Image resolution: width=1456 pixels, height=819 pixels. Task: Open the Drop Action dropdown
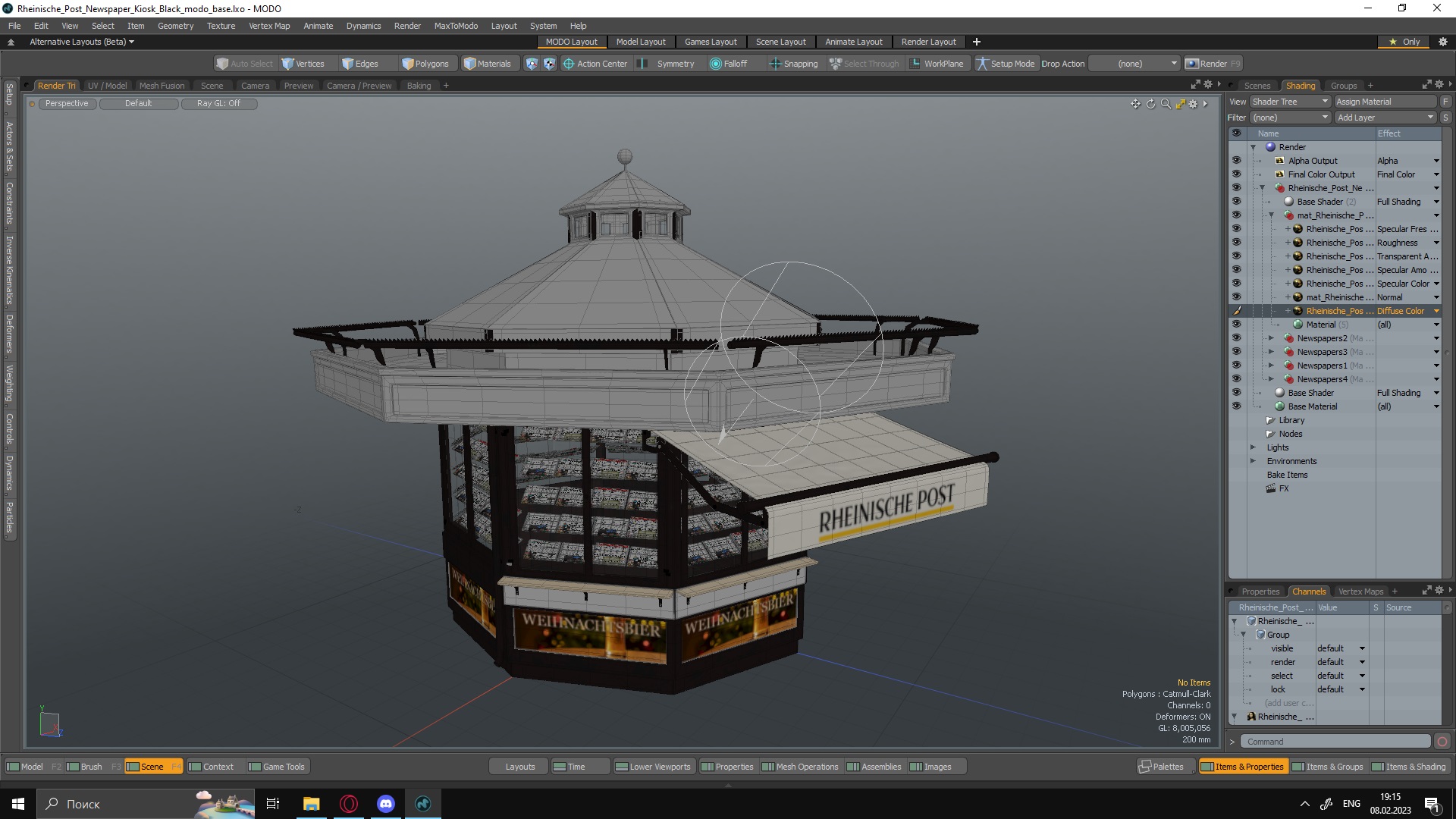point(1134,64)
